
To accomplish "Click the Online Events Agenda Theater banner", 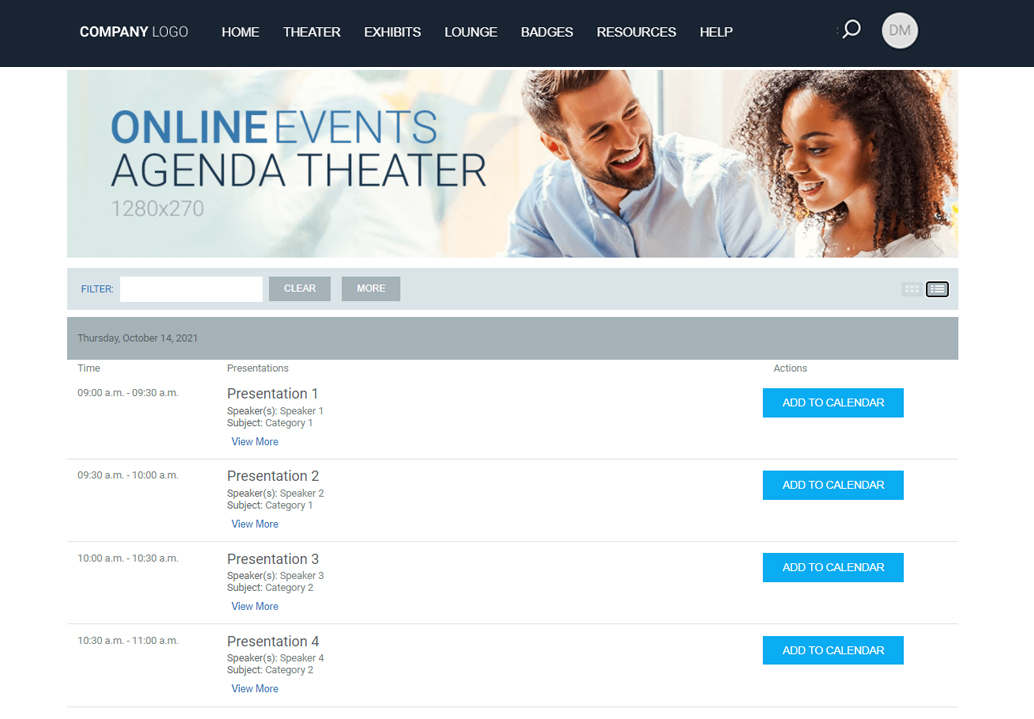I will coord(512,164).
